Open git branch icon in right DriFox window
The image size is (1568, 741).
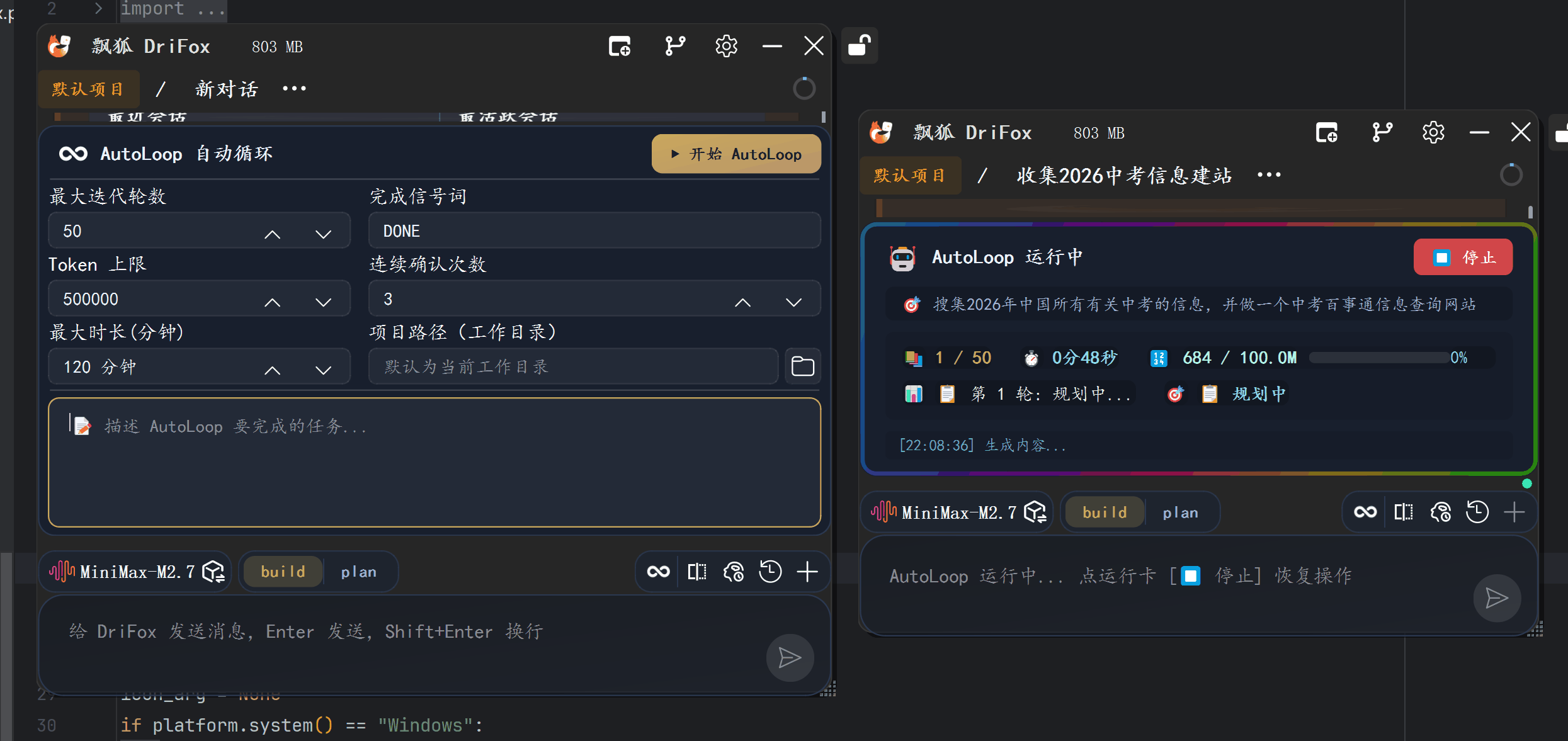tap(1382, 132)
